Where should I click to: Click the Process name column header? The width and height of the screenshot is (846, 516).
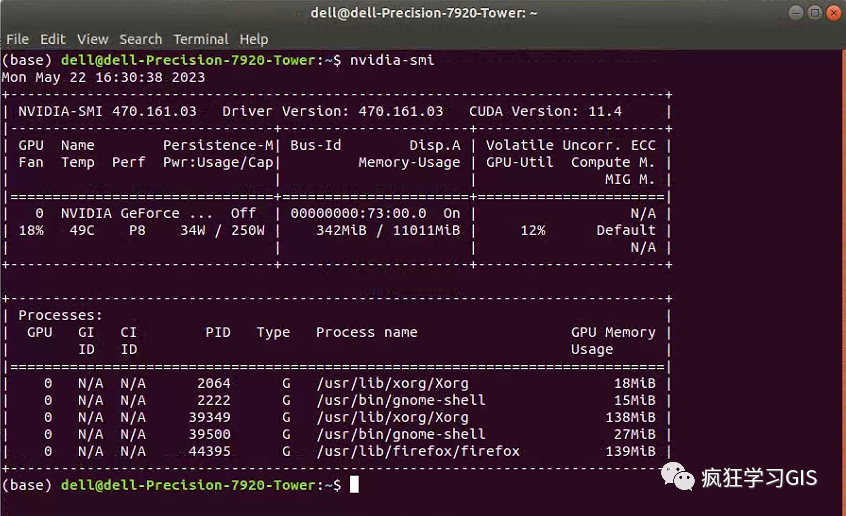pos(366,332)
